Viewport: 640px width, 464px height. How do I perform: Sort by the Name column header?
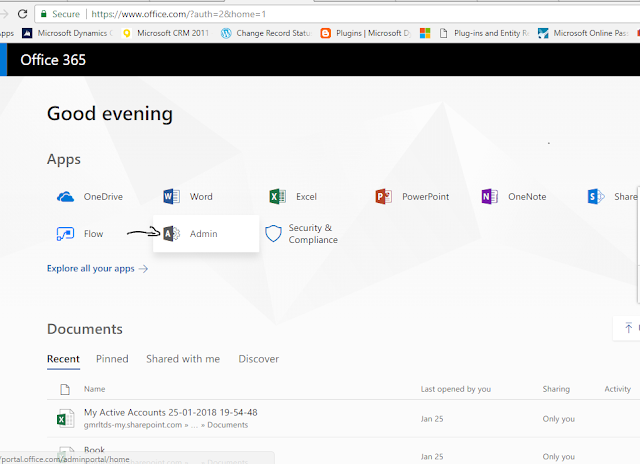click(x=95, y=389)
